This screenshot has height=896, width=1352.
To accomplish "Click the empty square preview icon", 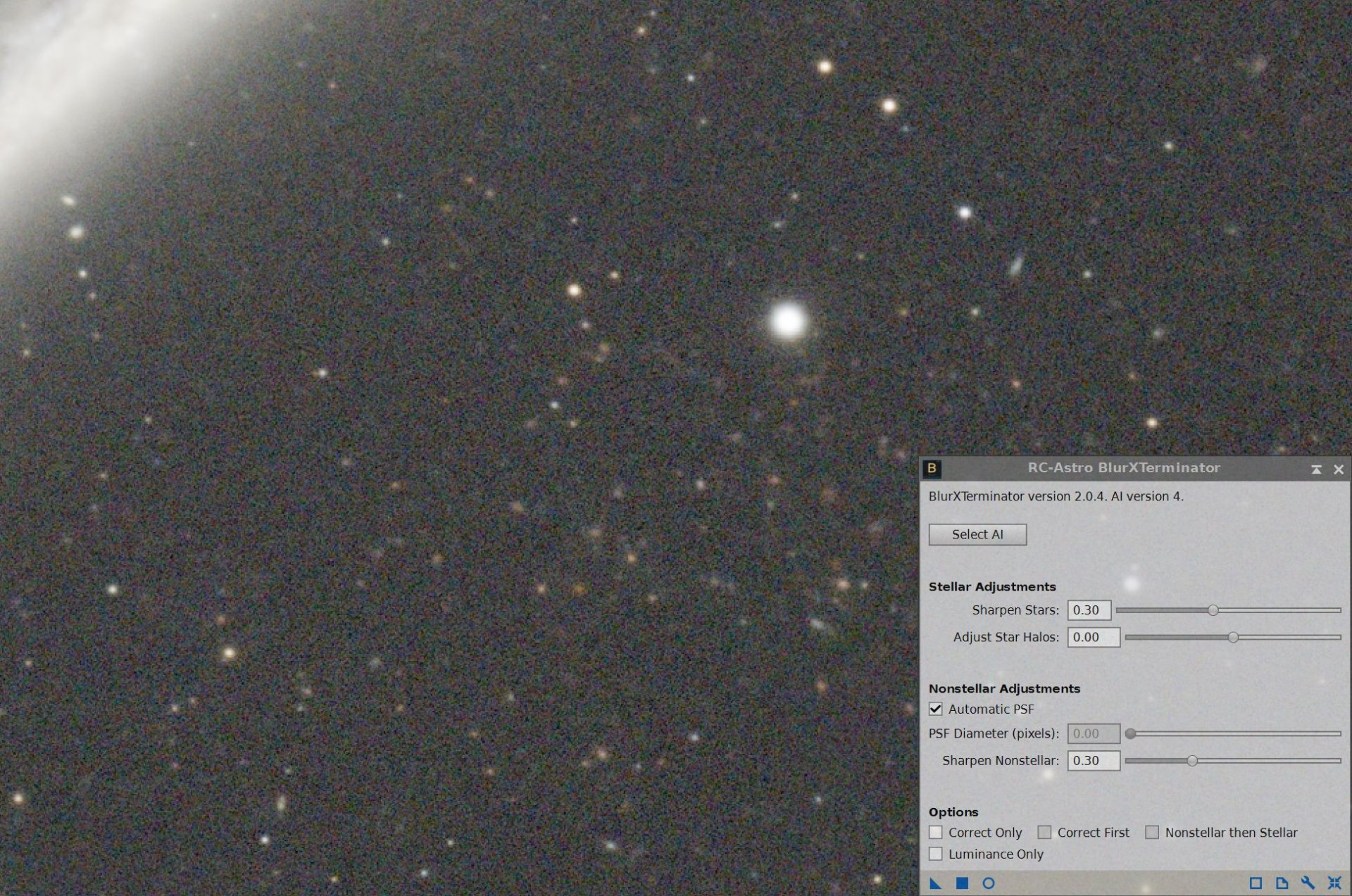I will coord(1256,883).
